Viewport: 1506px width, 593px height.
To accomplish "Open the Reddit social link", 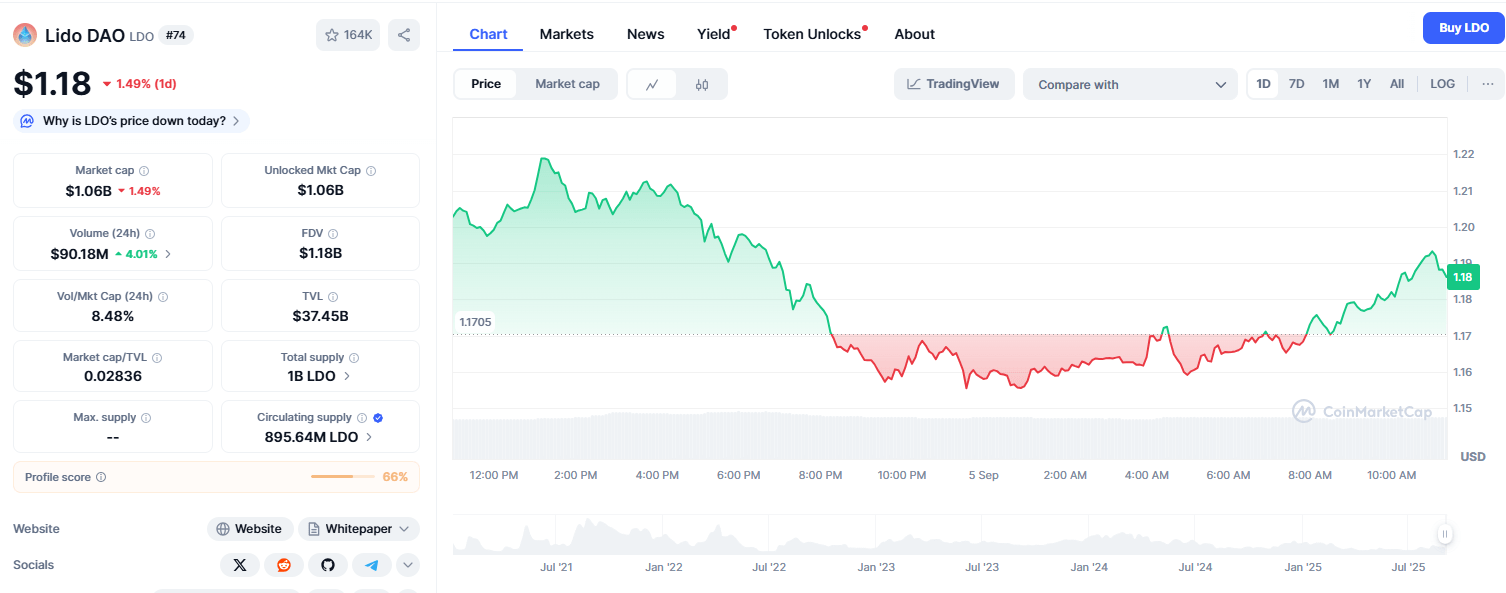I will (x=284, y=565).
